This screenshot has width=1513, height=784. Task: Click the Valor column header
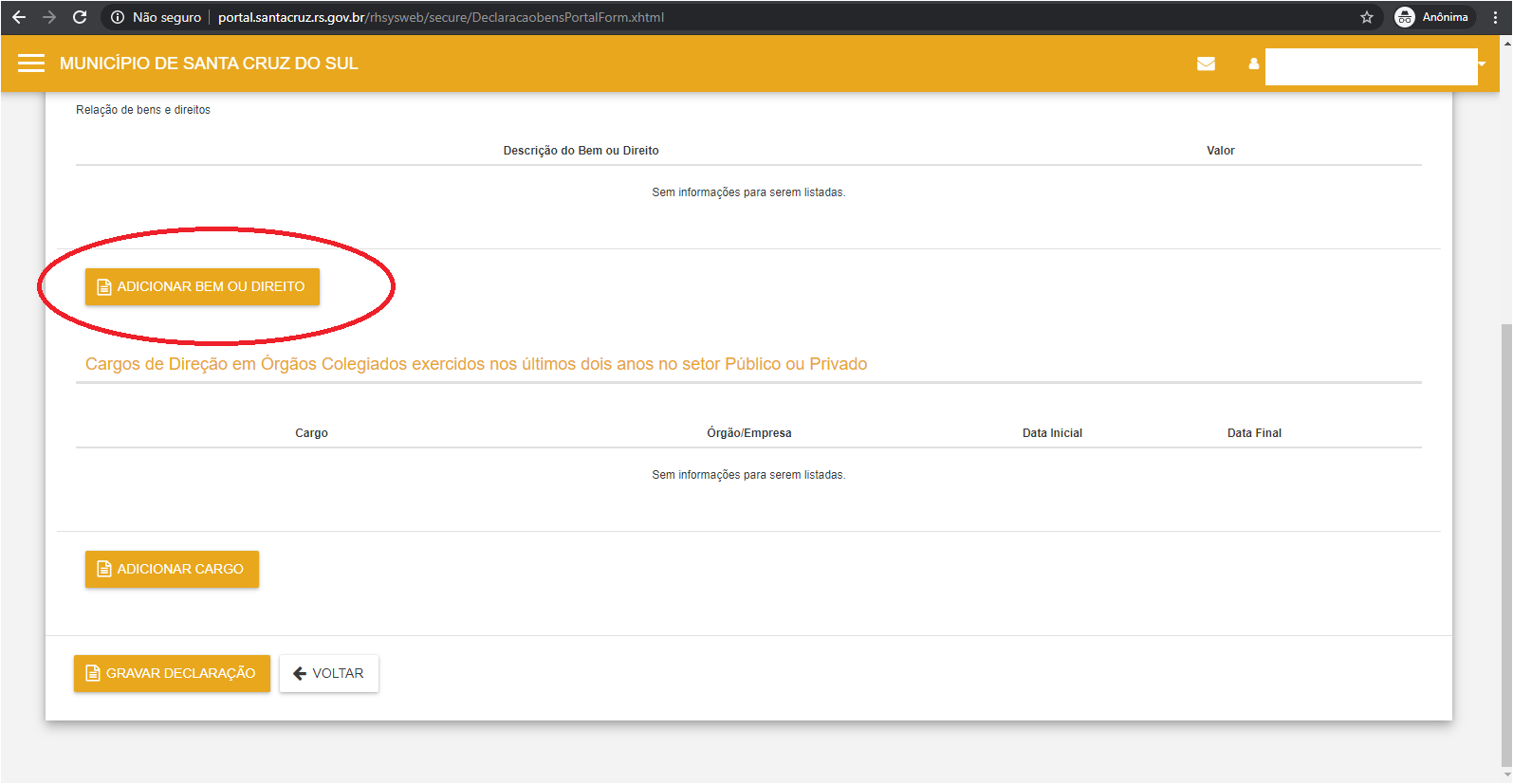pos(1220,151)
